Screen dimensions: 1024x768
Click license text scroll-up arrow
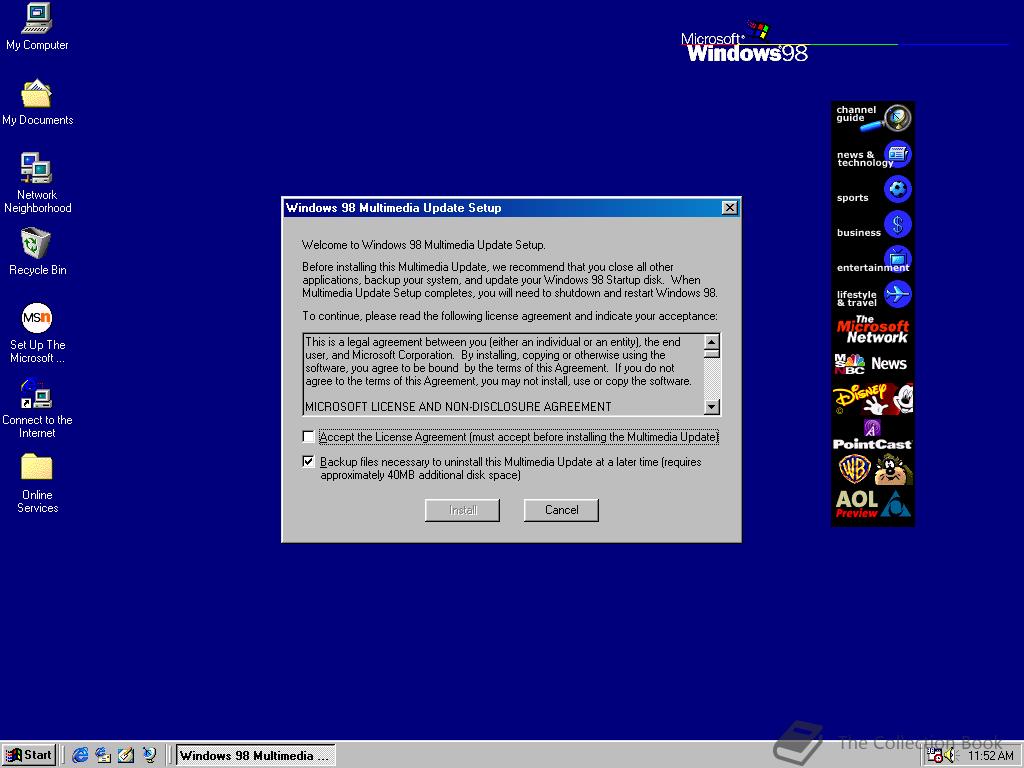tap(712, 342)
